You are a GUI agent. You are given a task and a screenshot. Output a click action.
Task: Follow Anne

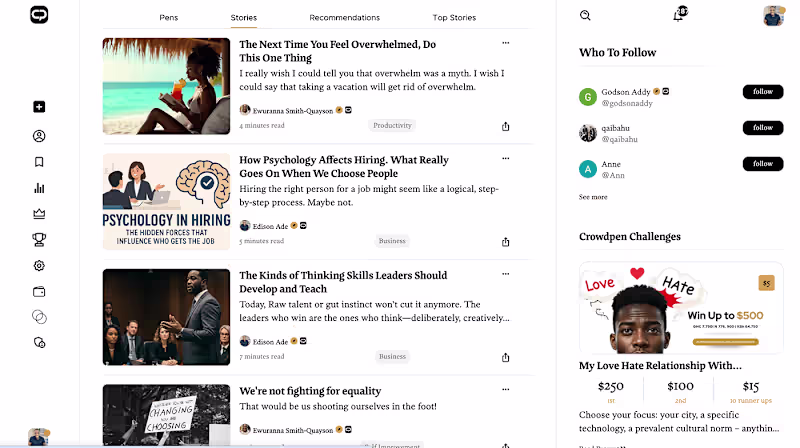(x=763, y=164)
